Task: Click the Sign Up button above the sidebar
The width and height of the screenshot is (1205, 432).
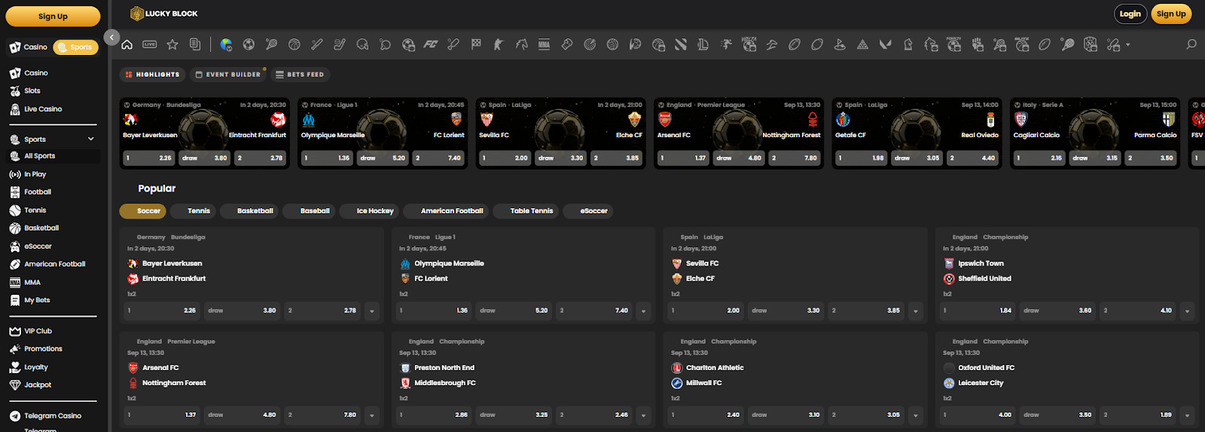Action: pos(52,16)
